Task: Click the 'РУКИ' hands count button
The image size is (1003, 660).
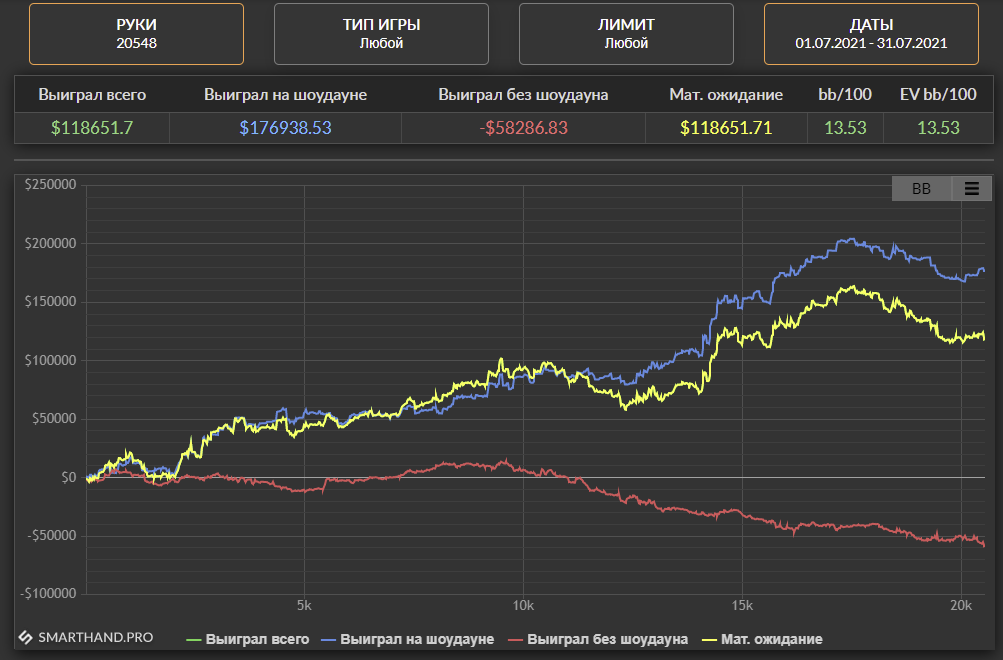Action: (x=136, y=33)
